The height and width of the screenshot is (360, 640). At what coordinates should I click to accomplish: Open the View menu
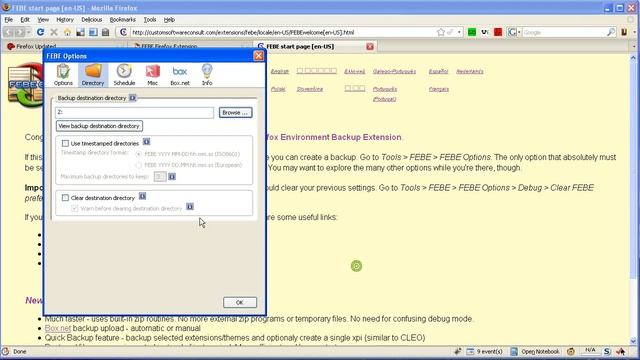click(43, 20)
